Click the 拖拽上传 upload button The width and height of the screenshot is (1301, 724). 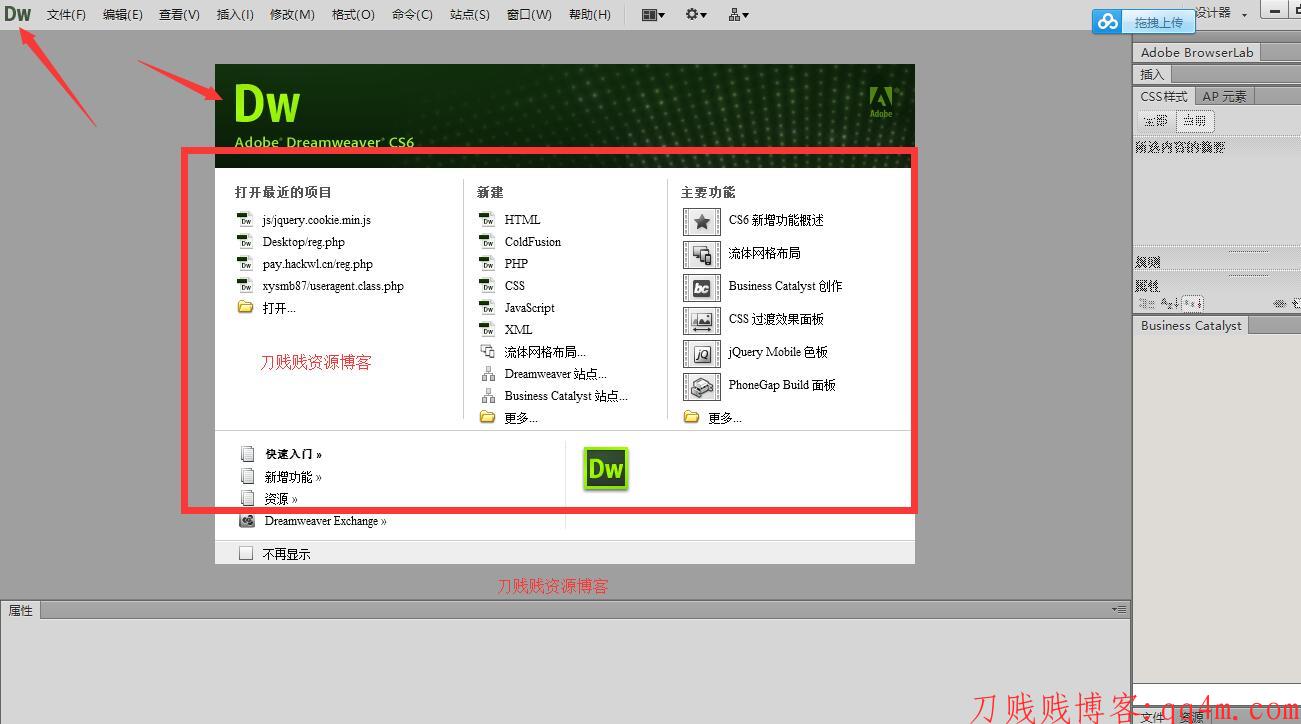click(x=1158, y=22)
